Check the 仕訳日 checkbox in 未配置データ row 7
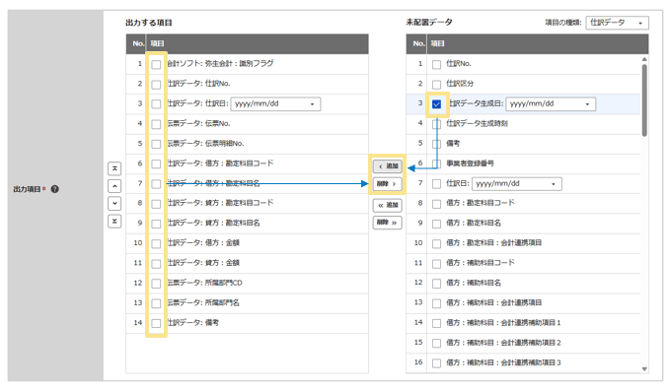This screenshot has height=390, width=670. pyautogui.click(x=436, y=184)
